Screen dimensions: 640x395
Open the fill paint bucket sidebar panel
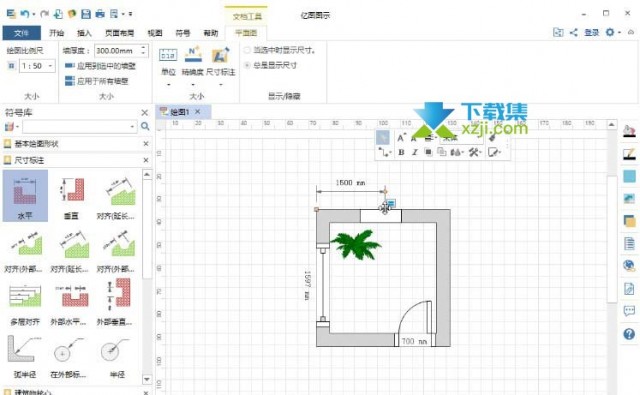point(629,131)
